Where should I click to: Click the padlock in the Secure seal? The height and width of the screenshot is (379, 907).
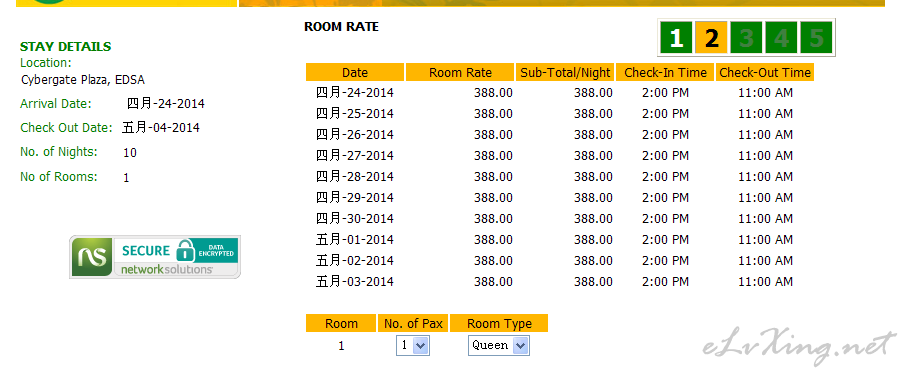point(185,251)
